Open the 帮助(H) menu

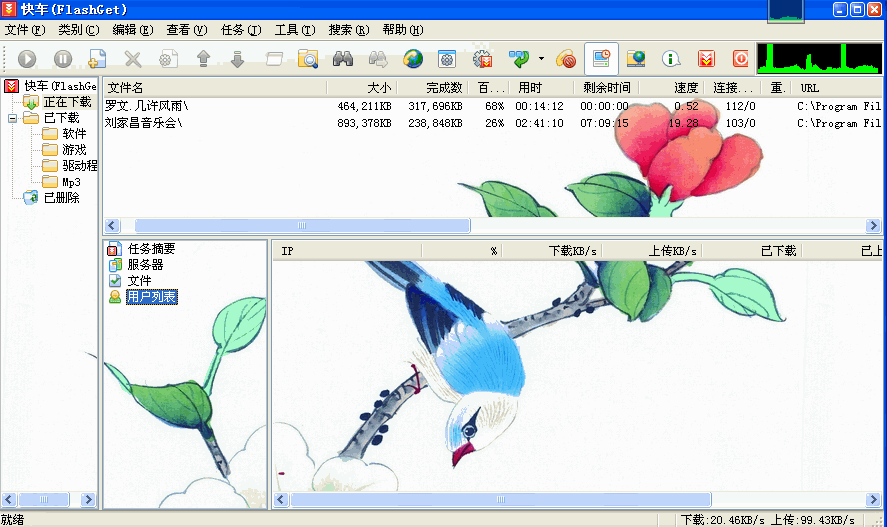[x=403, y=30]
